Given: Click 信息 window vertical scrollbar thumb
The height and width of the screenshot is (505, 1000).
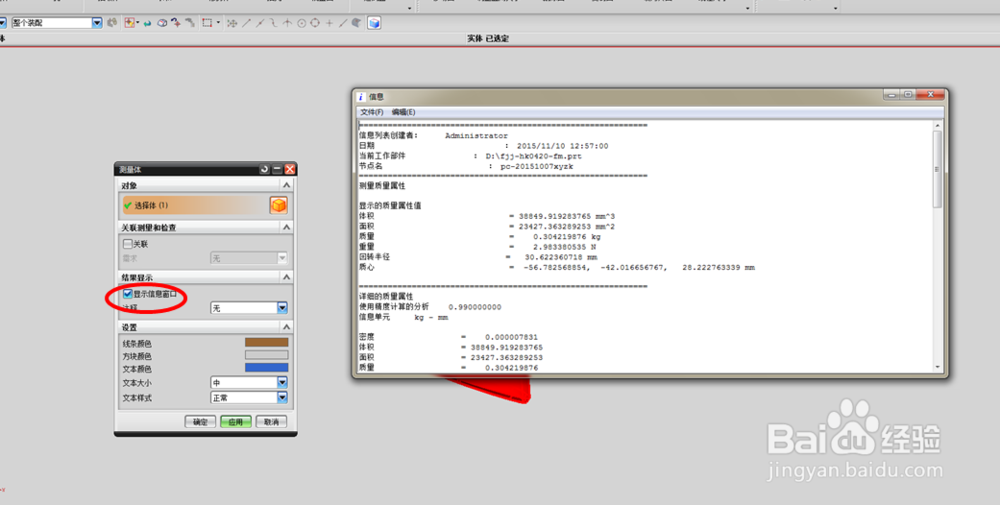Looking at the screenshot, I should 937,169.
